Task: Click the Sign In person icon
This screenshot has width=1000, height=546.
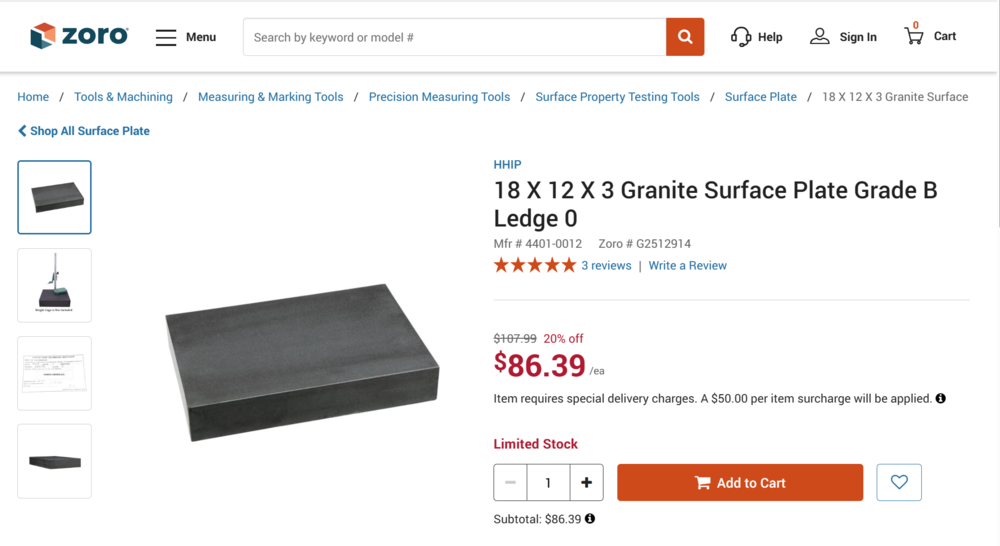Action: tap(820, 37)
